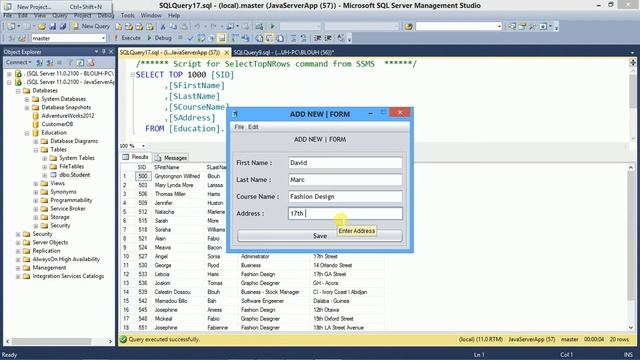Click Find in Files icon
This screenshot has width=640, height=360.
(x=409, y=27)
